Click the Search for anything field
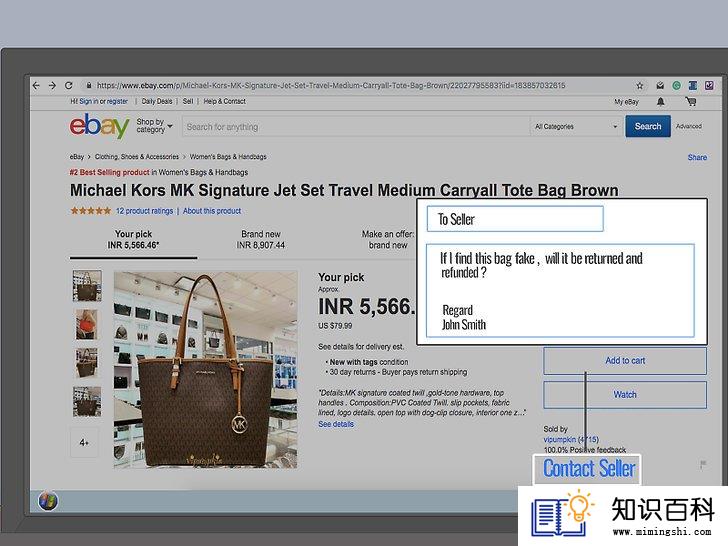Viewport: 728px width, 546px height. coord(356,127)
